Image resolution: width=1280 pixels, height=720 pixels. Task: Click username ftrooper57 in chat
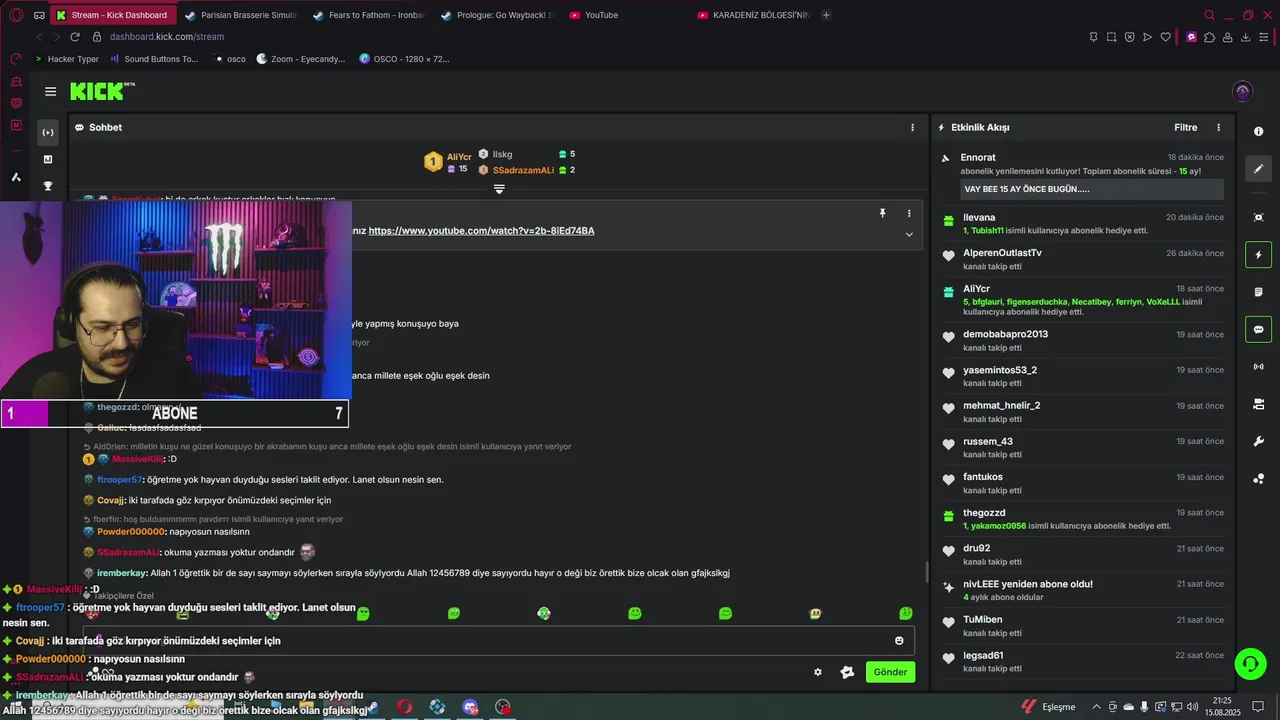119,480
